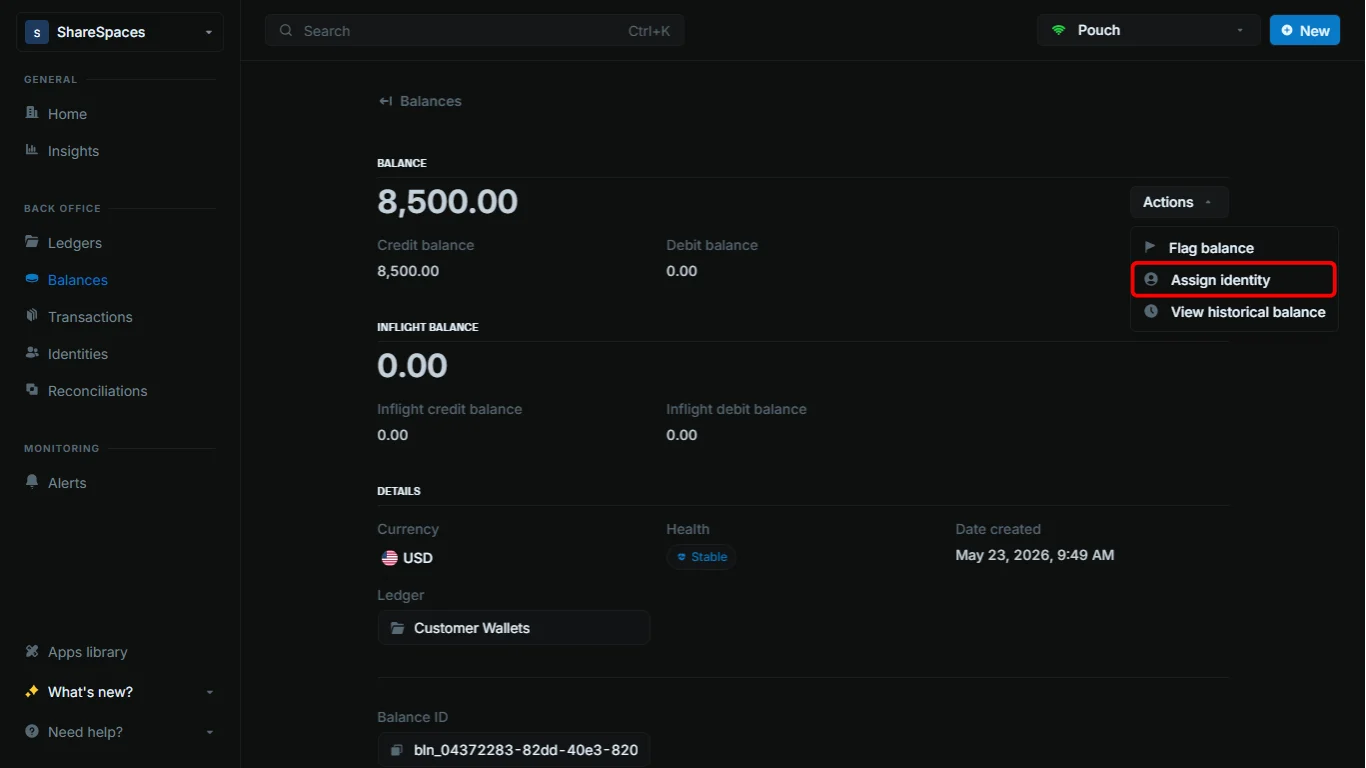Click the Home building icon
This screenshot has width=1366, height=768.
coord(32,113)
